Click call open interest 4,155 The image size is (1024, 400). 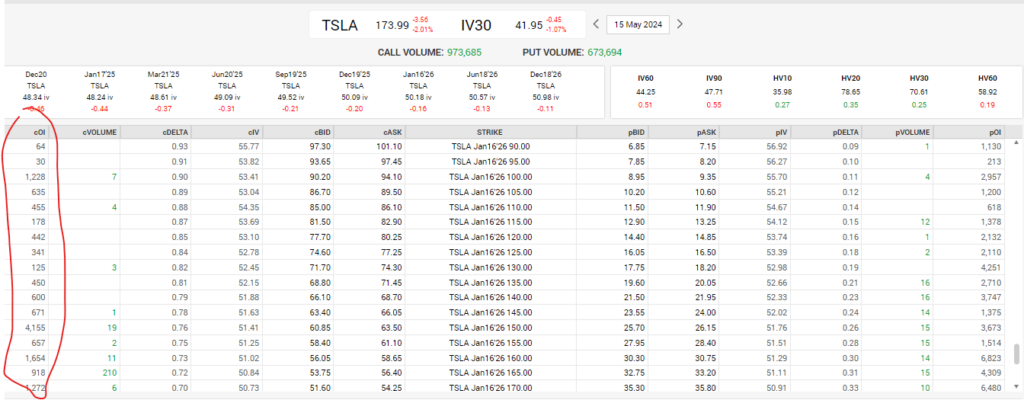coord(33,327)
